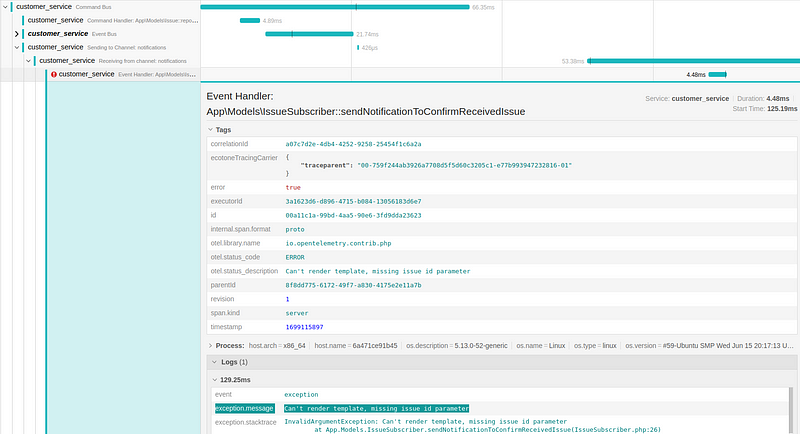Click the log panel vertical scrollbar
This screenshot has width=800, height=434.
coord(791,411)
